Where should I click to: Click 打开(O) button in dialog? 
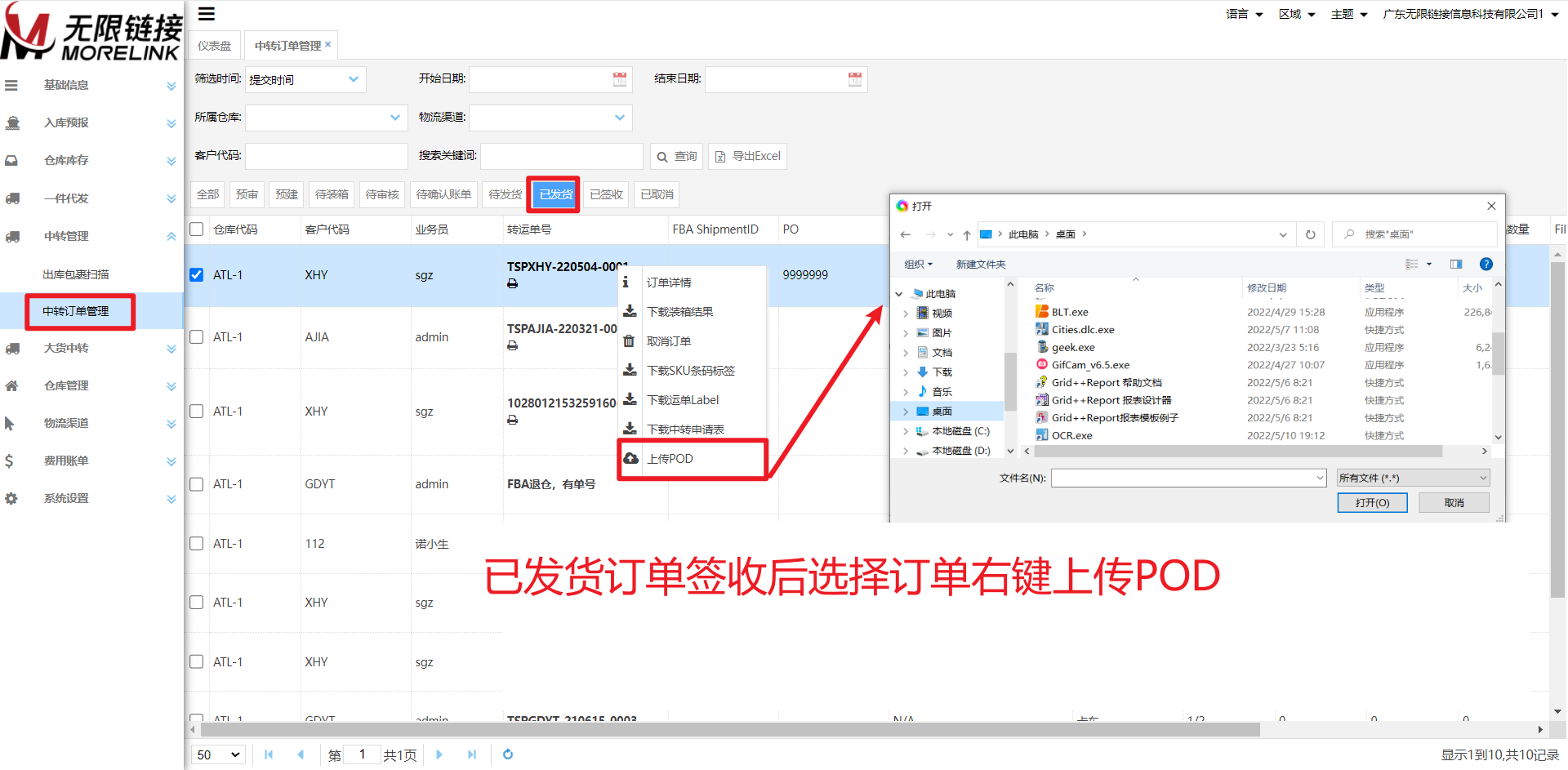(1372, 502)
